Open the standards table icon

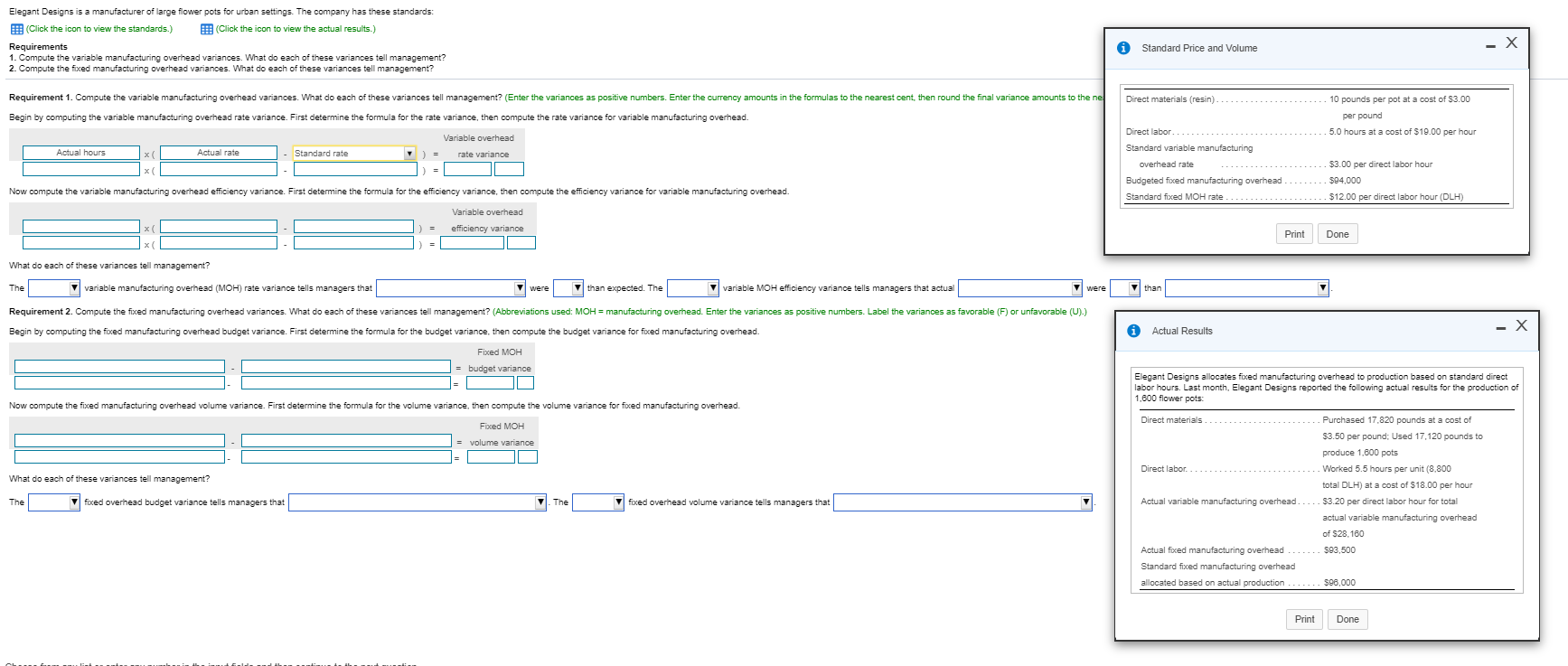pyautogui.click(x=16, y=29)
